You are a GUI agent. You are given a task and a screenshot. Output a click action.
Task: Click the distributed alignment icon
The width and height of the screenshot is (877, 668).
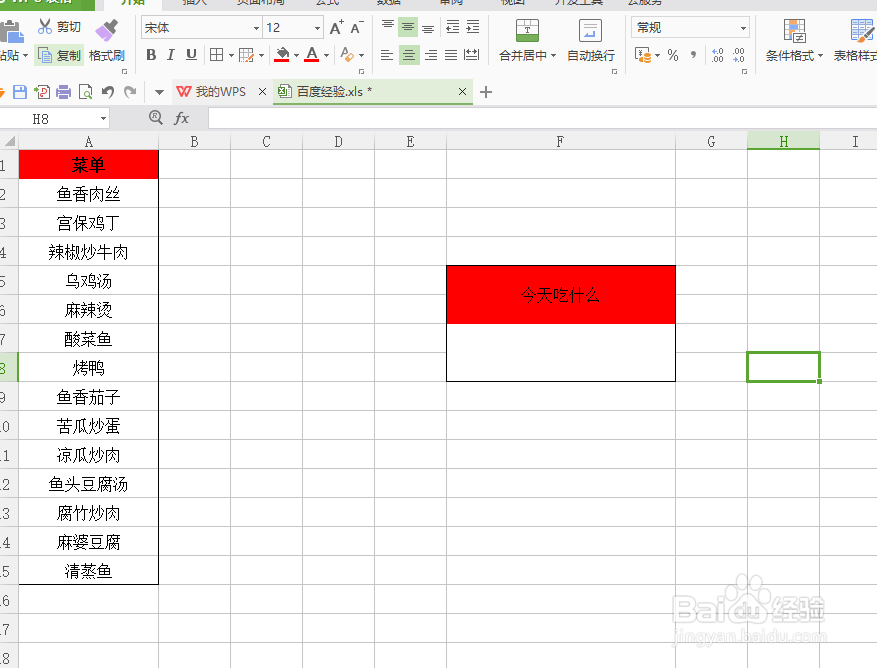pyautogui.click(x=471, y=55)
